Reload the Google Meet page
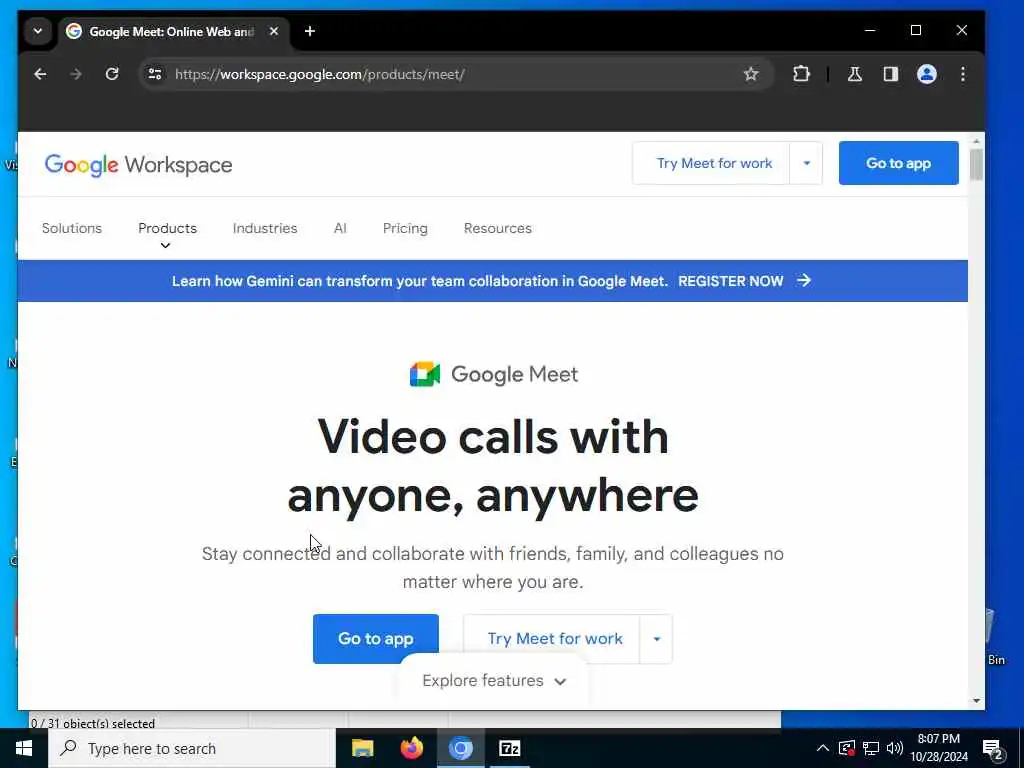Screen dimensions: 1024x768 pyautogui.click(x=112, y=74)
